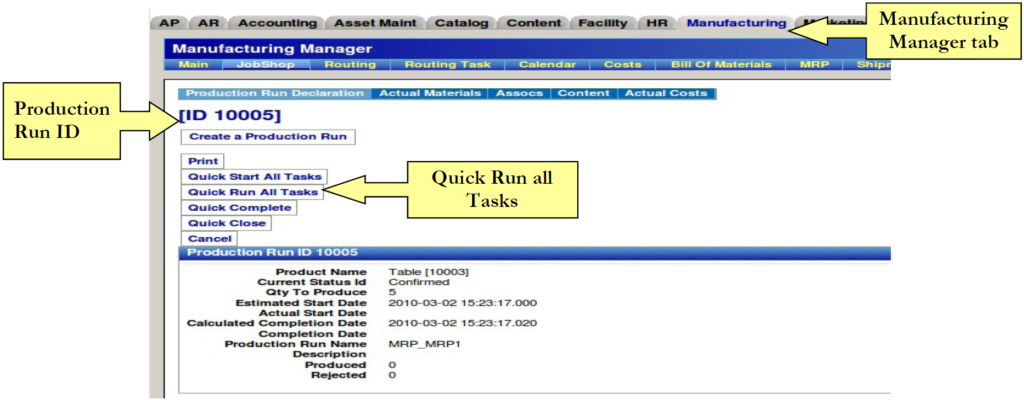
Task: Open the Routing Task menu
Action: [447, 65]
